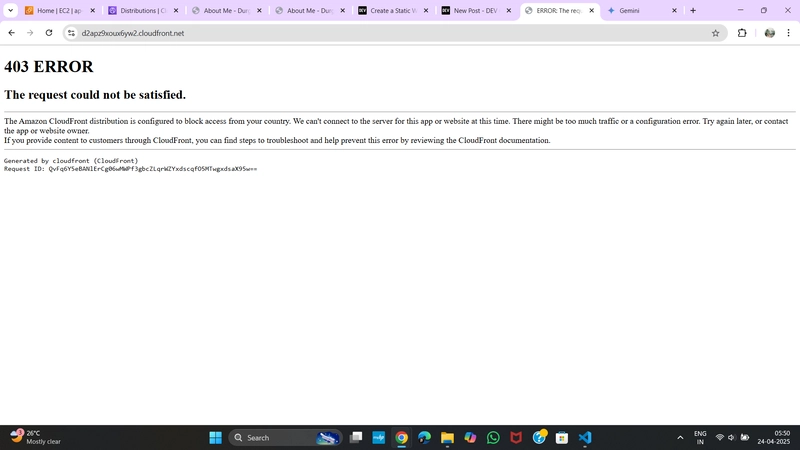Click the Windows taskbar Search box
The image size is (800, 450).
coord(285,438)
